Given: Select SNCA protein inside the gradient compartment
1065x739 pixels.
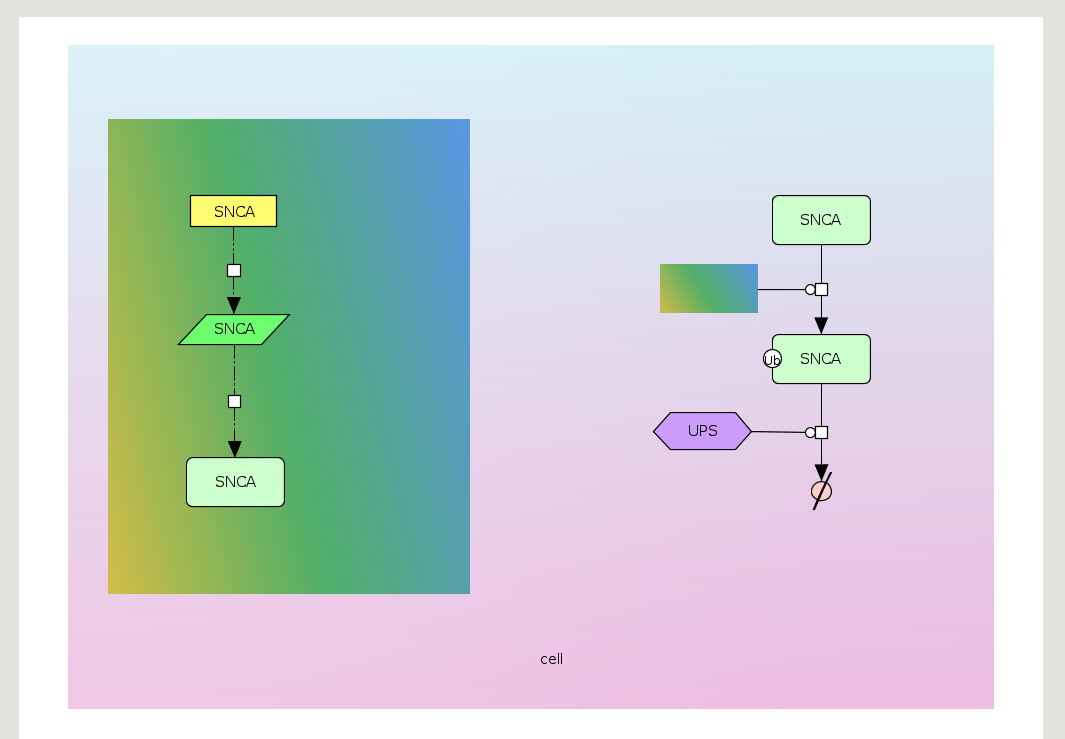Looking at the screenshot, I should [x=235, y=482].
